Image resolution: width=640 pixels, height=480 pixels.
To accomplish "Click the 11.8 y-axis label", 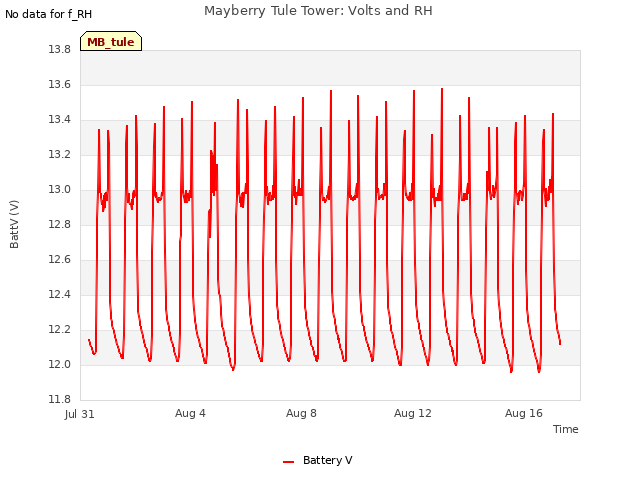I will [x=60, y=400].
